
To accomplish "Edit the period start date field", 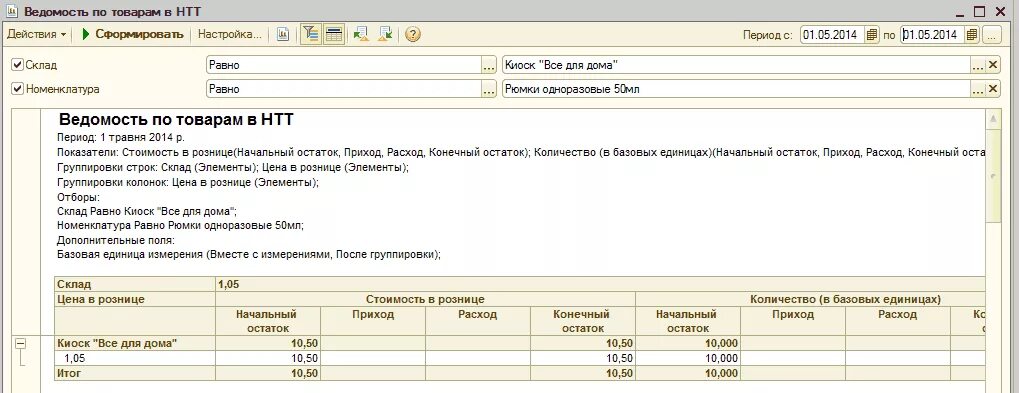I will (x=833, y=34).
